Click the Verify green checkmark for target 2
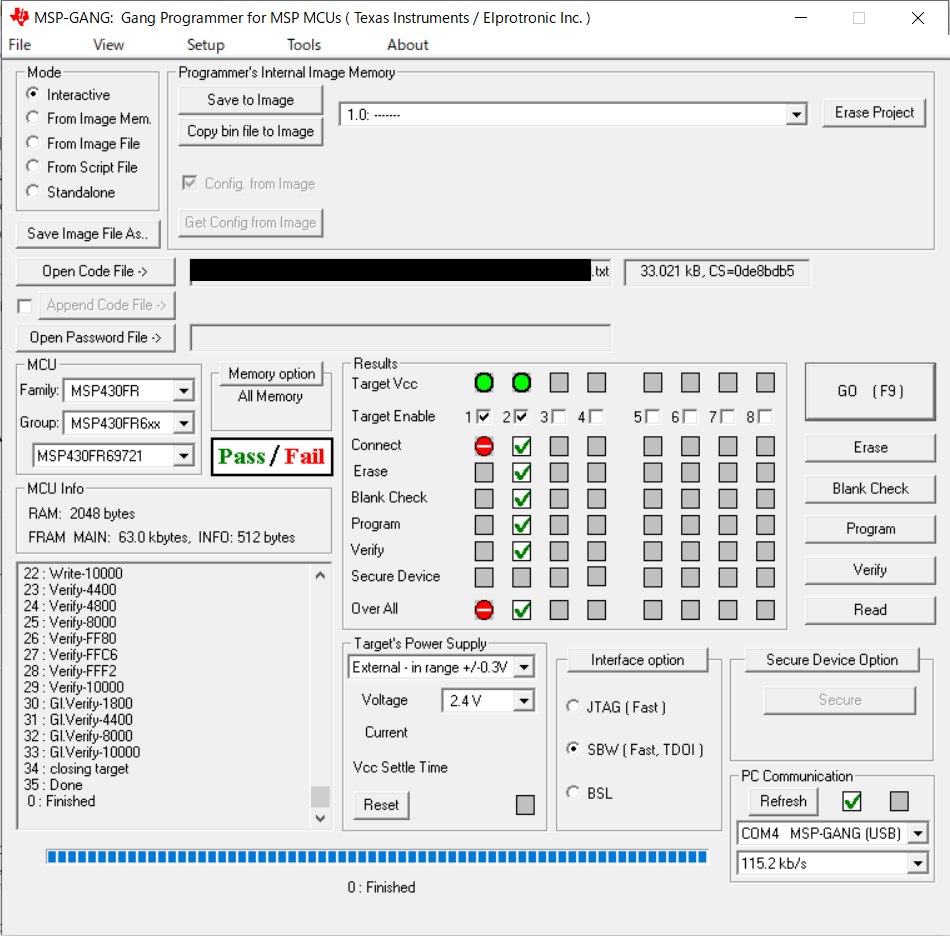950x936 pixels. (x=521, y=551)
